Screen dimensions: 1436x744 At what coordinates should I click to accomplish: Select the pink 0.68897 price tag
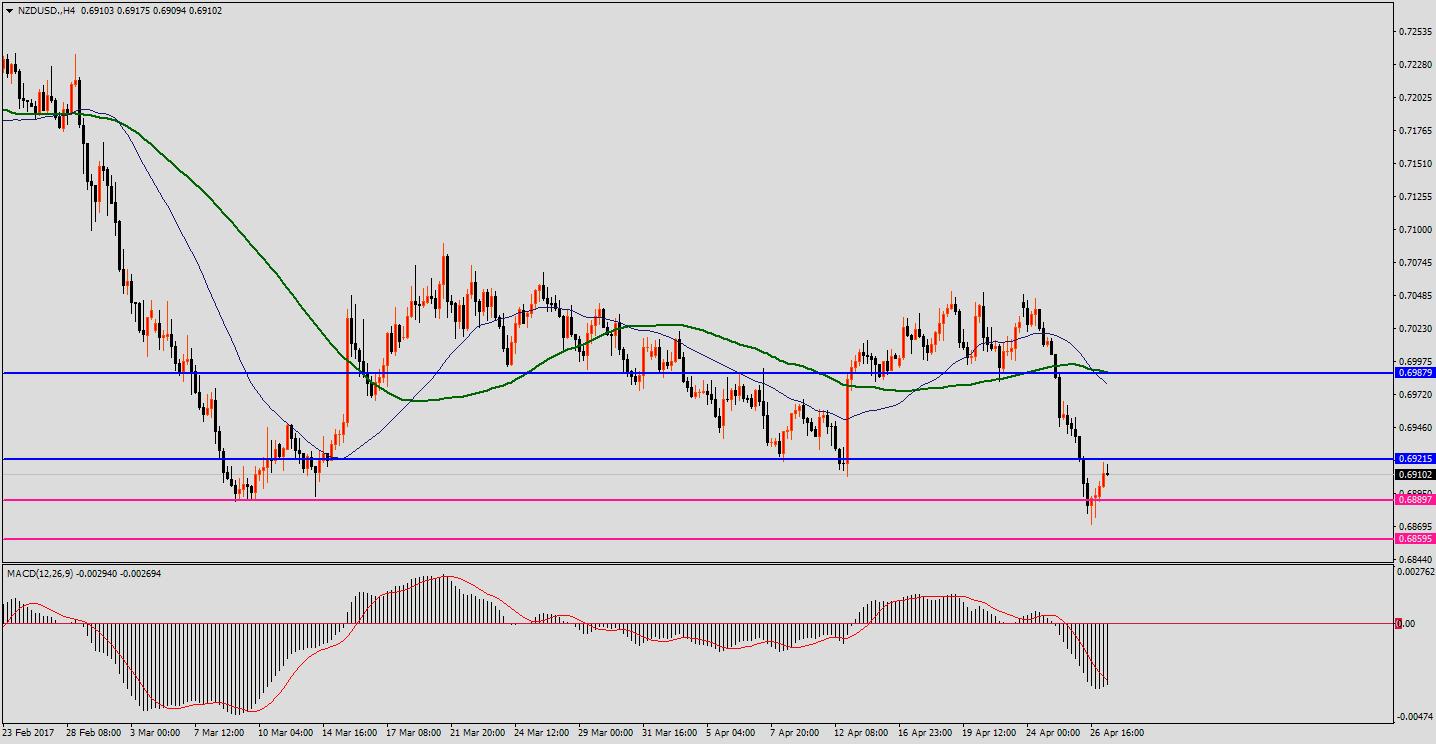(x=1415, y=500)
